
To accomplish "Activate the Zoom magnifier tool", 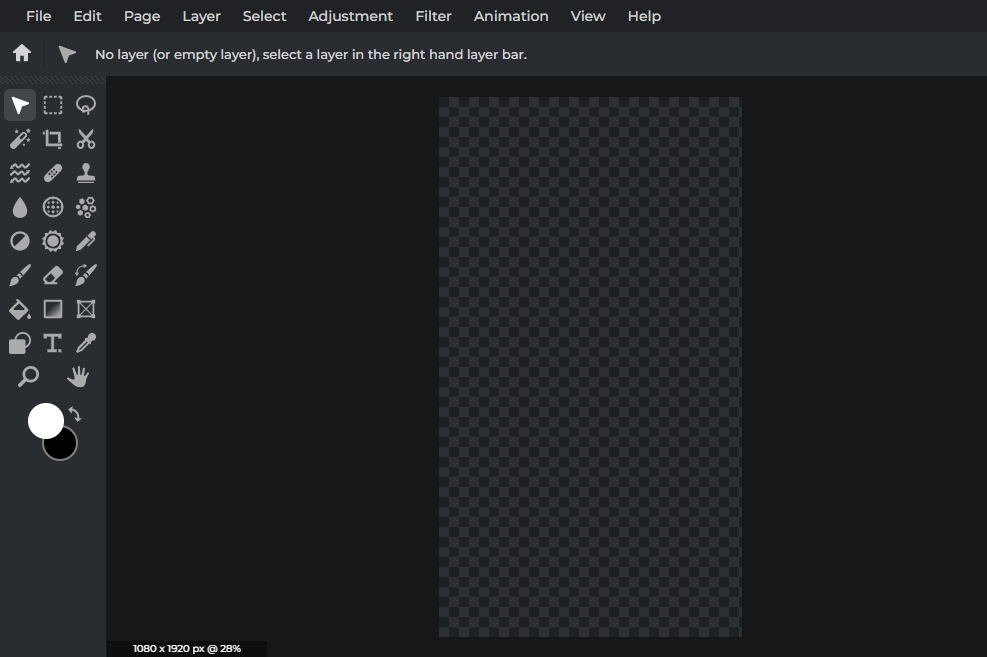I will coord(29,377).
